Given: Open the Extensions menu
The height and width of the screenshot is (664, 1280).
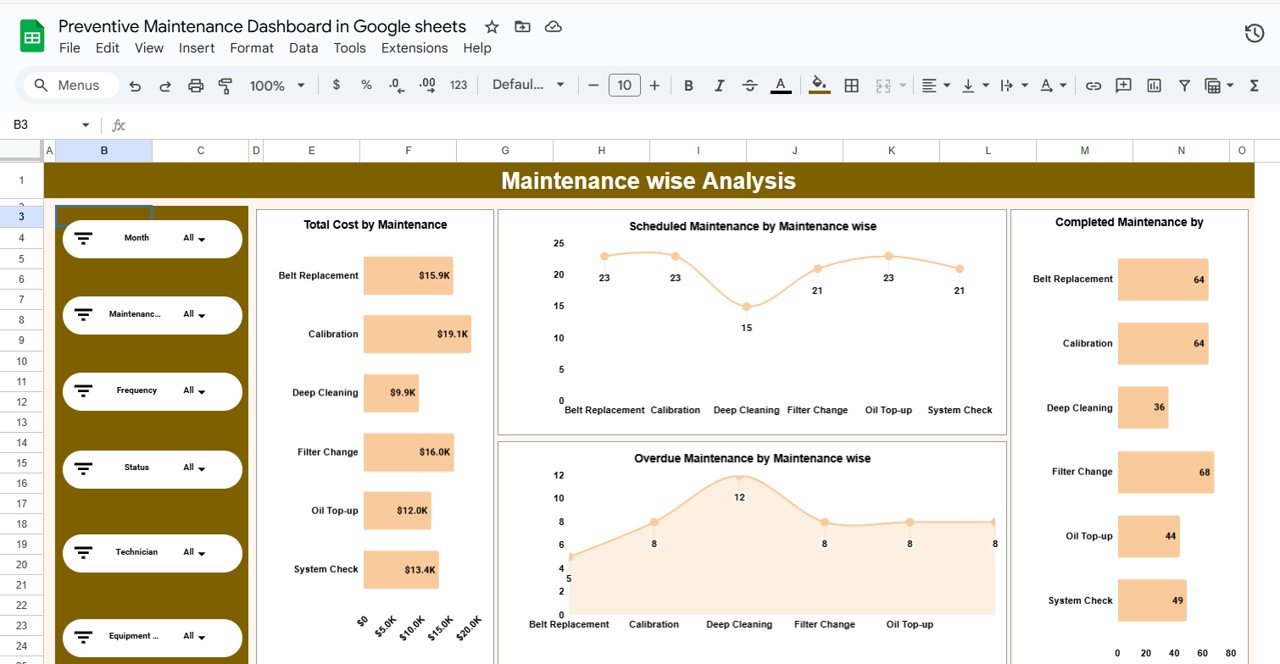Looking at the screenshot, I should 414,47.
